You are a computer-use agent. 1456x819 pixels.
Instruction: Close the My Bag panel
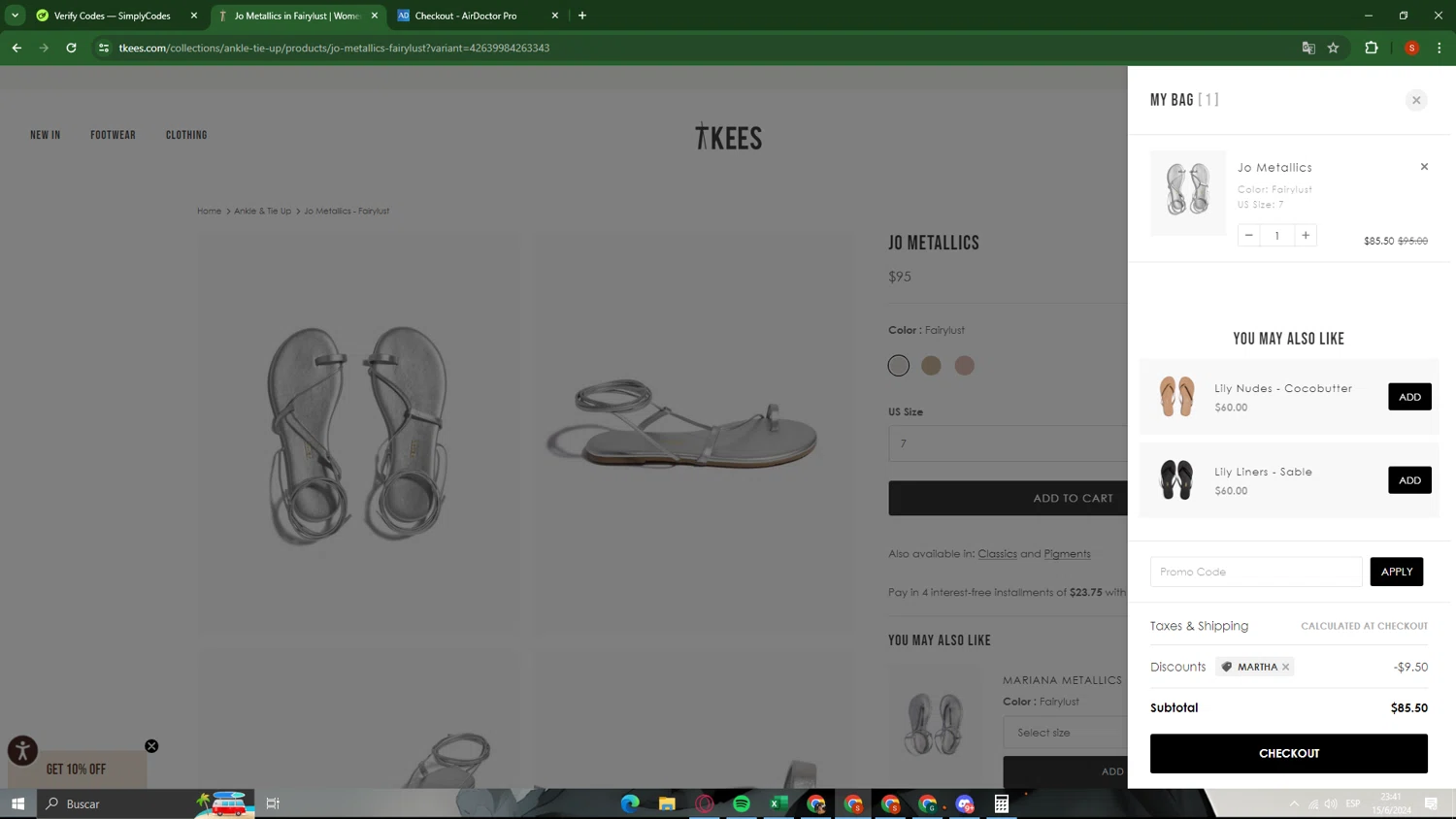[x=1416, y=100]
